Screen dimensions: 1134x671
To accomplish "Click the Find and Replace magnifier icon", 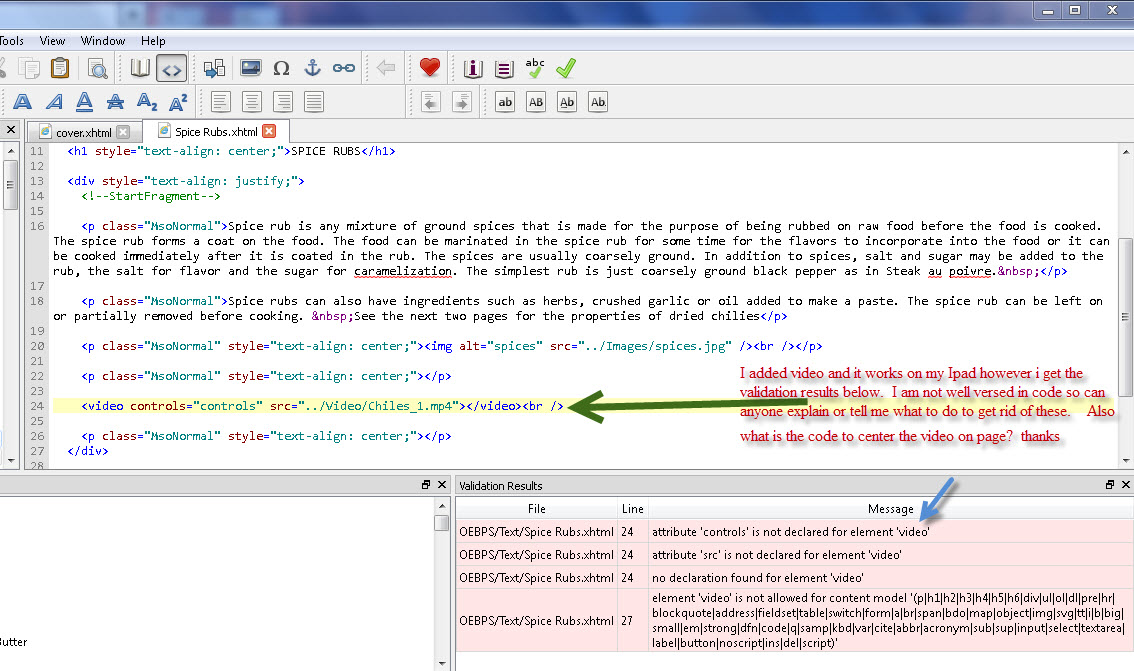I will click(97, 68).
